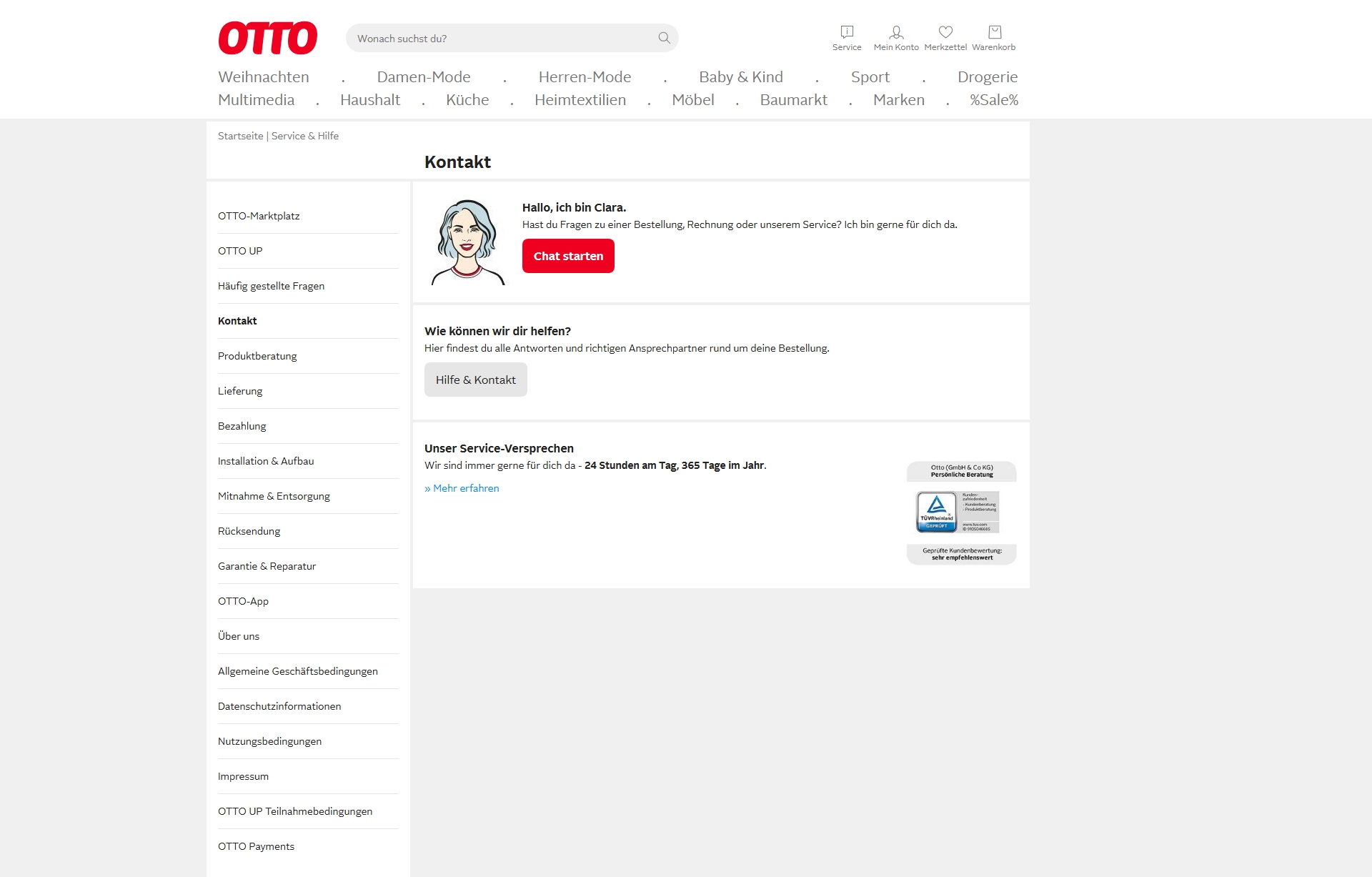Open Bezahlung sidebar entry
Viewport: 1372px width, 877px height.
(308, 426)
